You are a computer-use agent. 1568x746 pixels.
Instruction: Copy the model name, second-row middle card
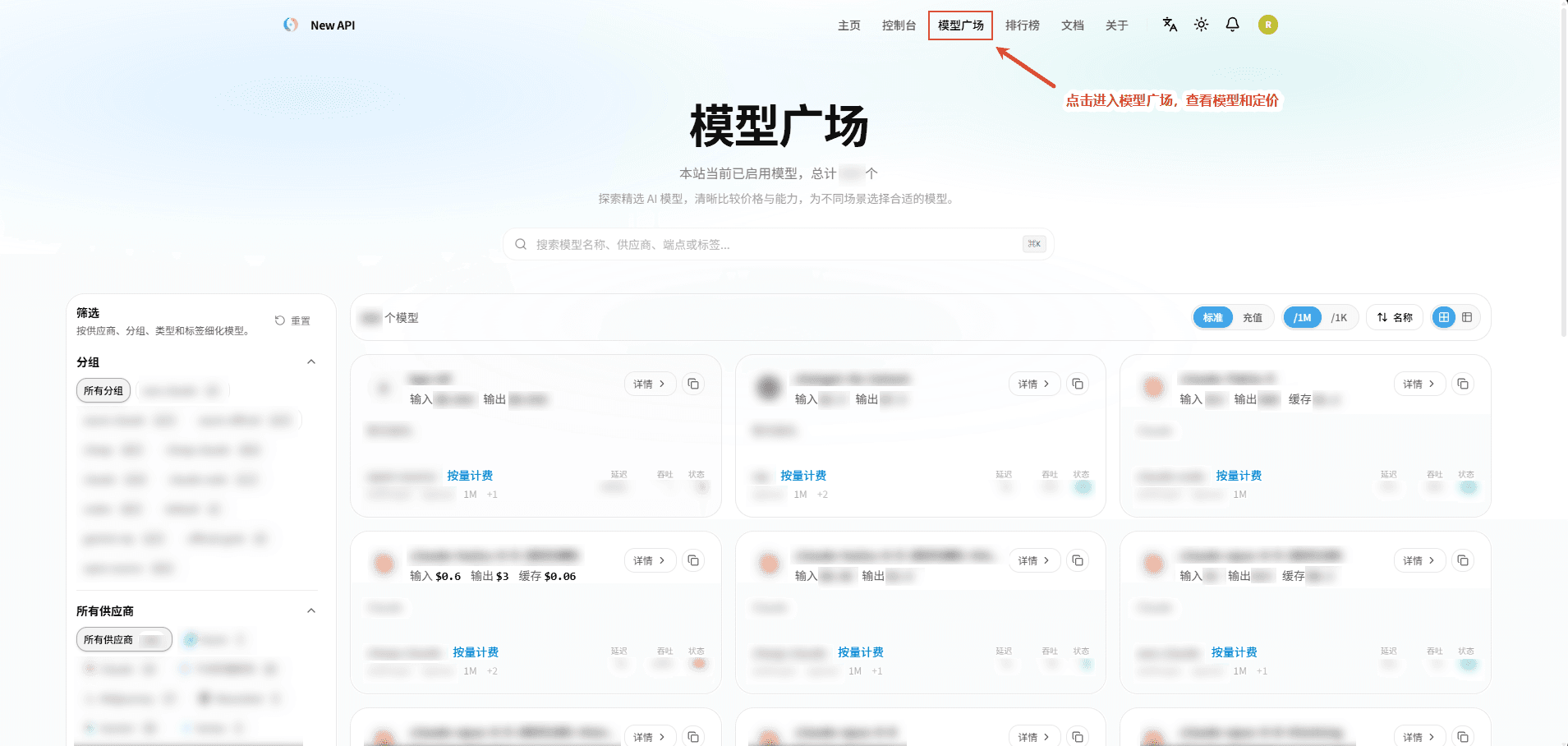(x=1078, y=560)
